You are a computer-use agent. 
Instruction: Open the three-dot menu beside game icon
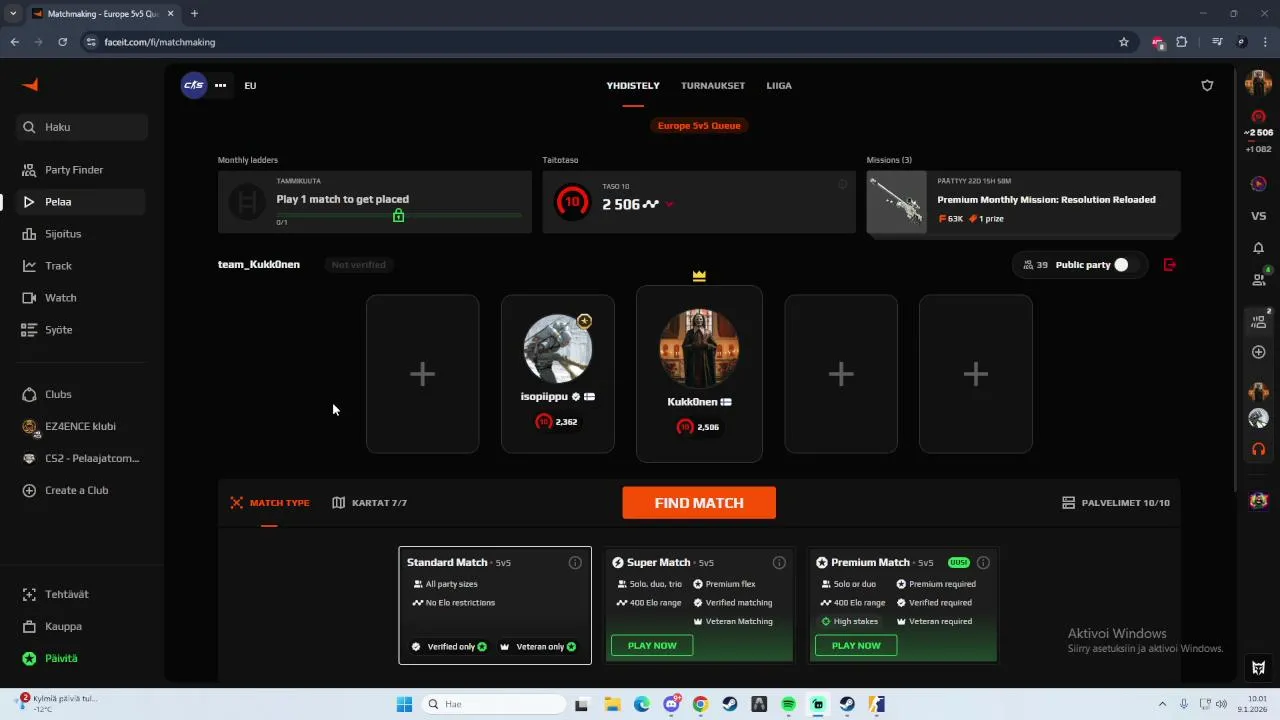tap(220, 85)
